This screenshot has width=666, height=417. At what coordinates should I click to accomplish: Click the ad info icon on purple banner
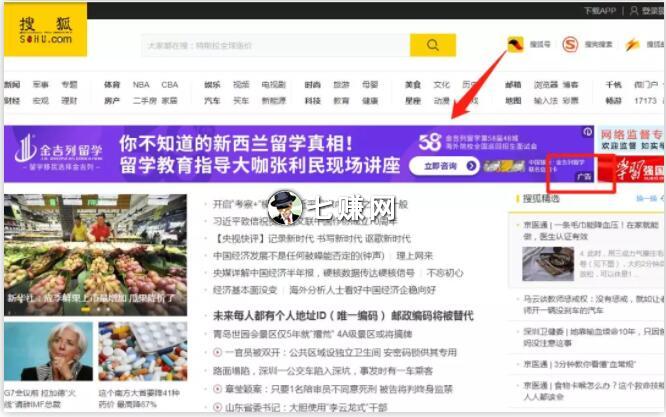click(587, 132)
